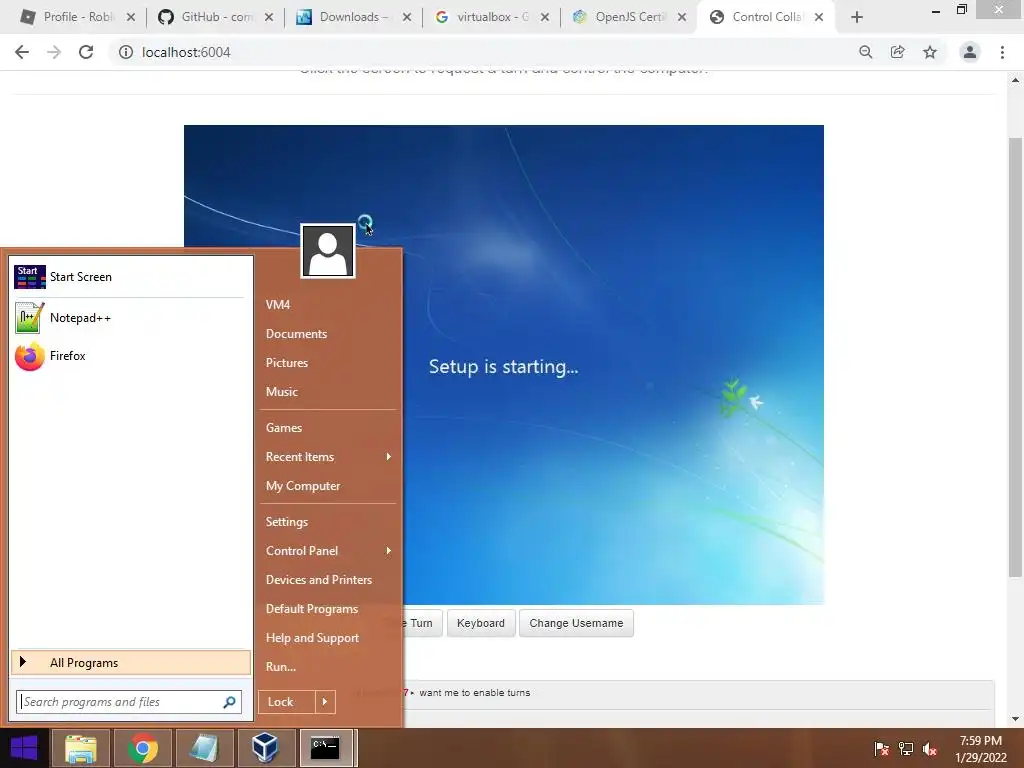Screen dimensions: 1024x768
Task: Open Games from start menu
Action: point(283,428)
